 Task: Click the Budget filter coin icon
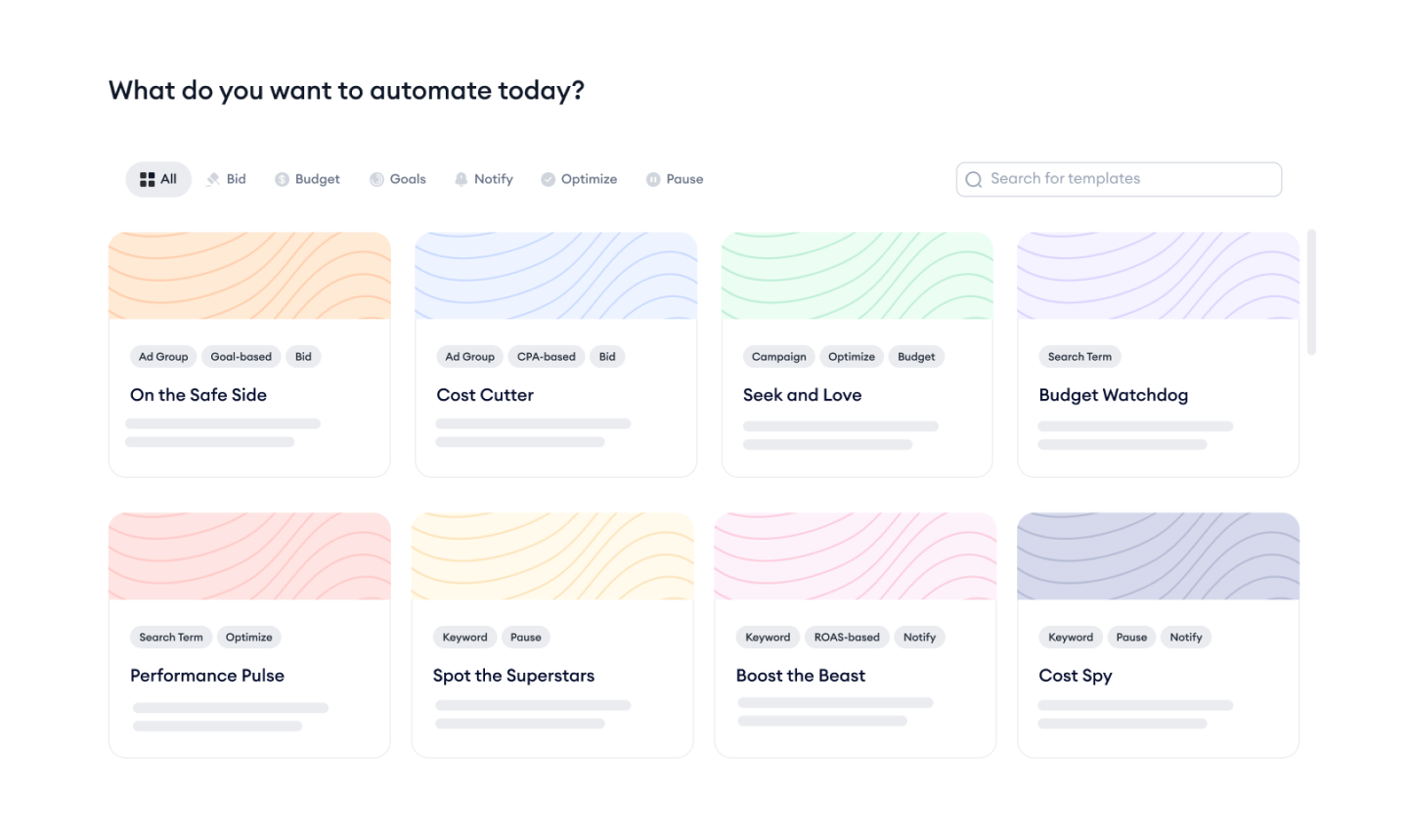click(x=282, y=179)
